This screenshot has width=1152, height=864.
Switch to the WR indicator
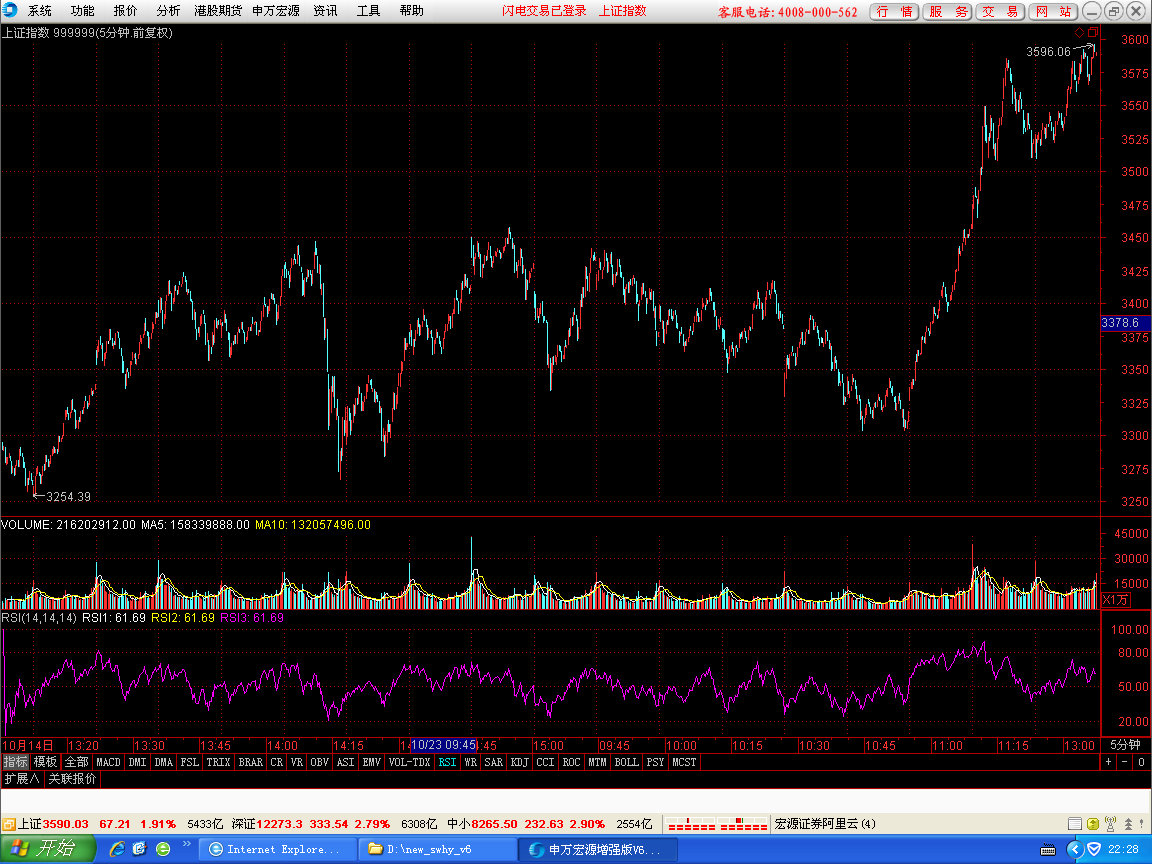471,762
